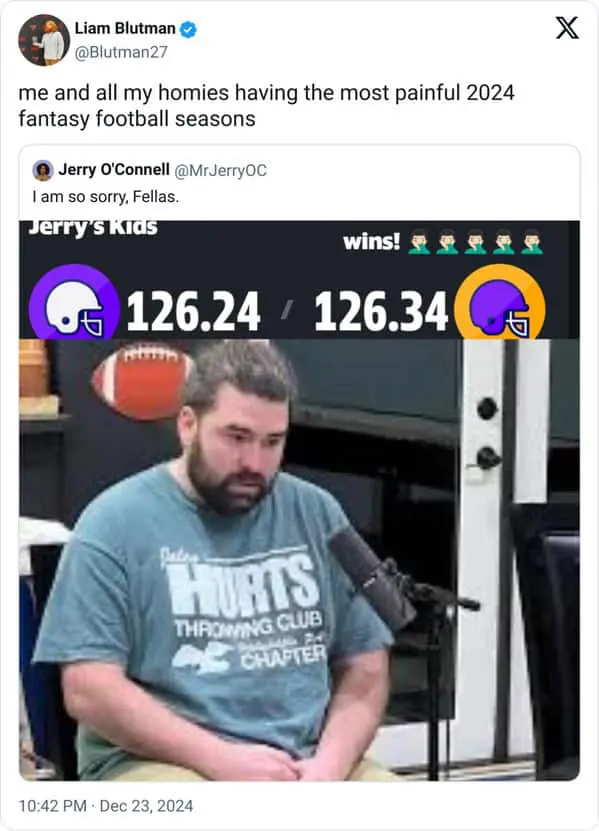The image size is (599, 831).
Task: Click the X logo icon
Action: [567, 28]
